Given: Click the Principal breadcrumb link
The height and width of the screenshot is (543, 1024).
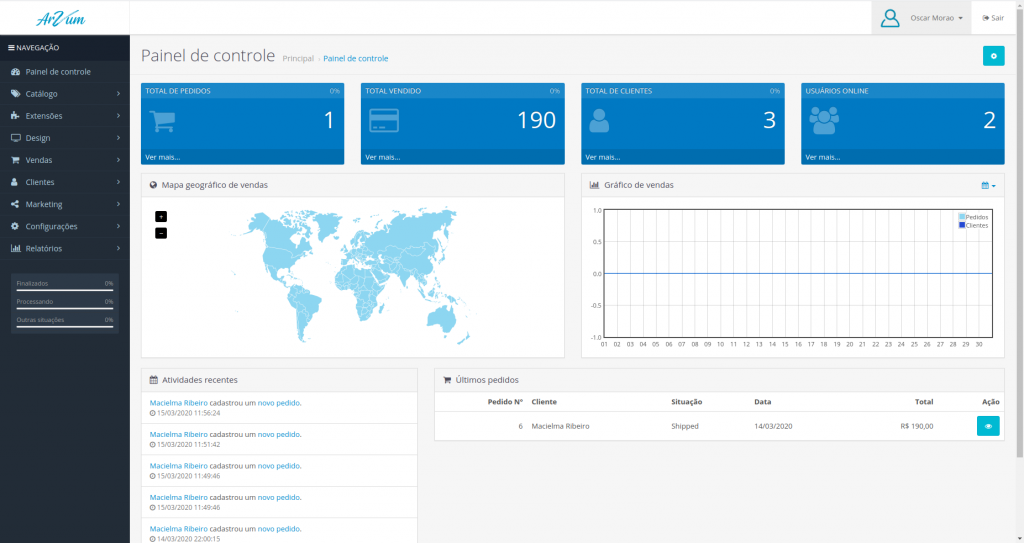Looking at the screenshot, I should pos(298,59).
